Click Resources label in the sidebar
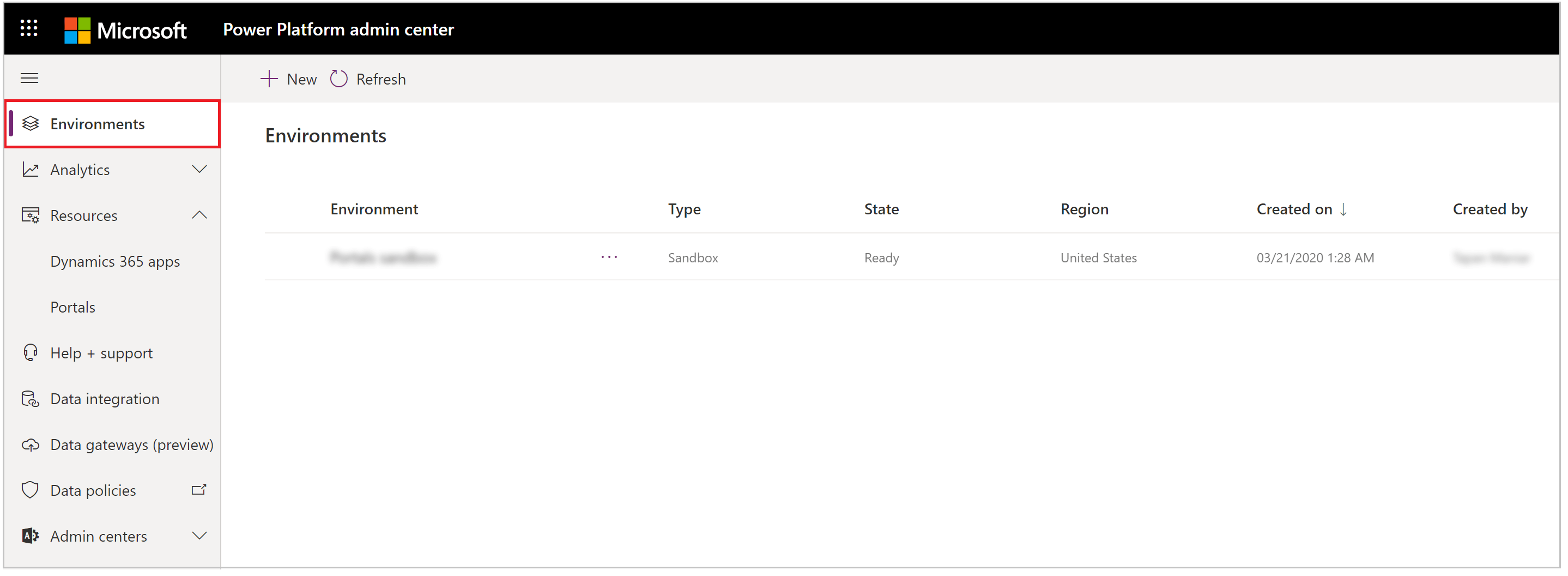The height and width of the screenshot is (576, 1568). point(84,216)
